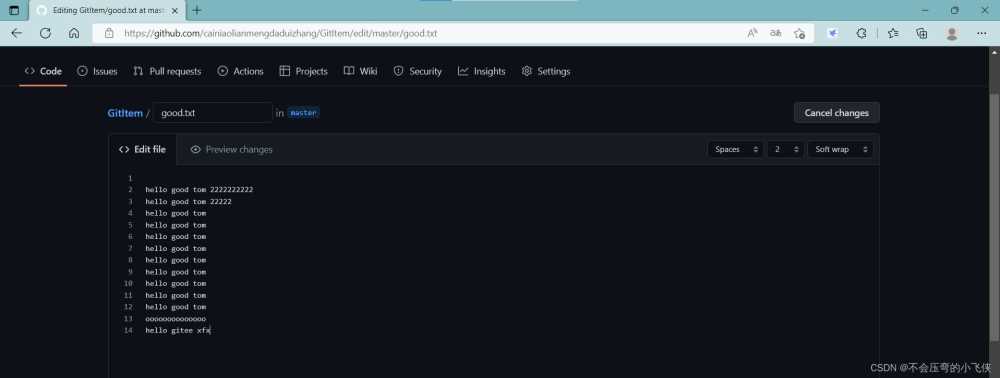The height and width of the screenshot is (378, 1000).
Task: Click Cancel changes button
Action: (x=836, y=113)
